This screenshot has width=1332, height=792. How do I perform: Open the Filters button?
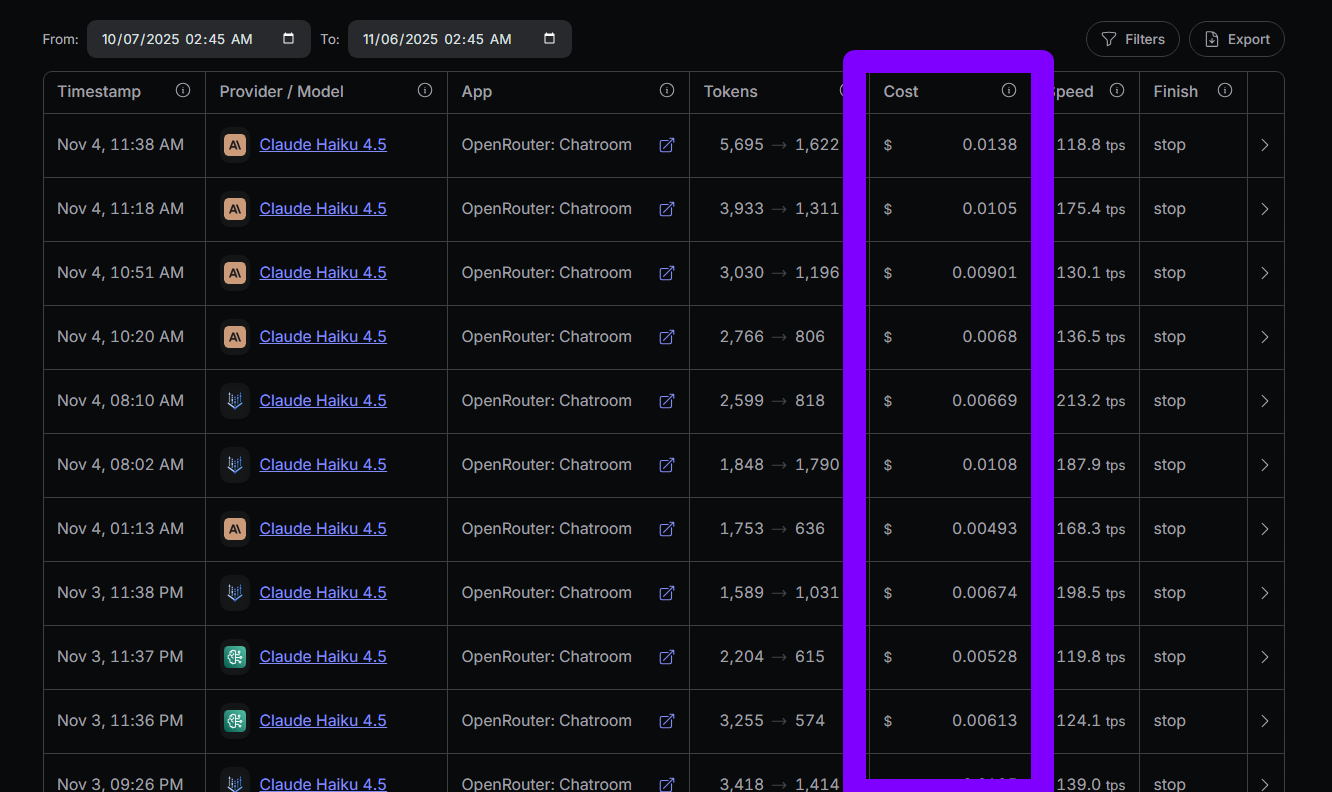(x=1133, y=39)
